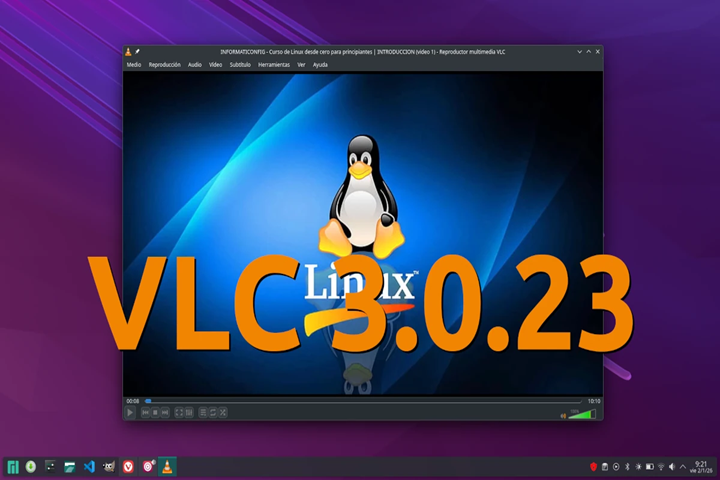
Task: Skip to next media in VLC
Action: tap(165, 412)
